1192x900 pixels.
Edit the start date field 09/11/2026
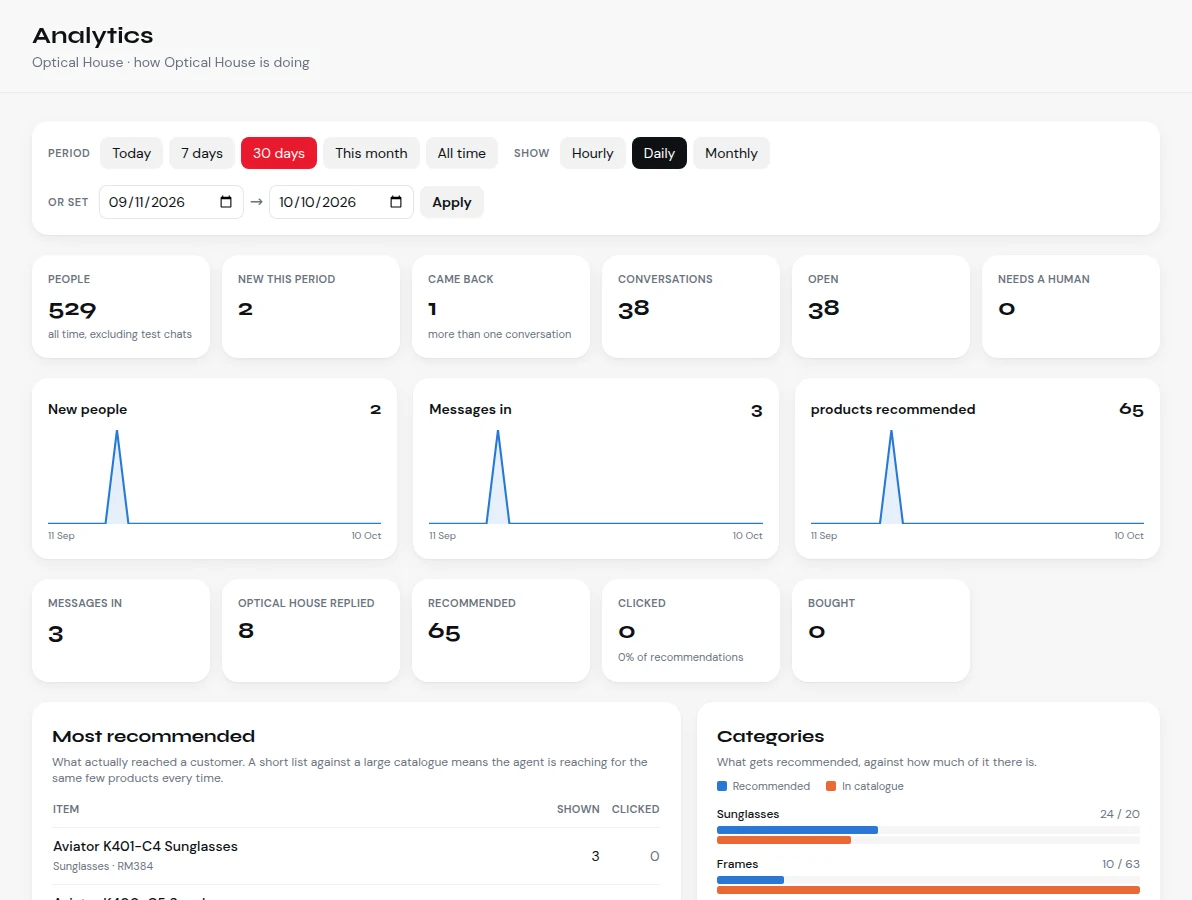coord(171,202)
